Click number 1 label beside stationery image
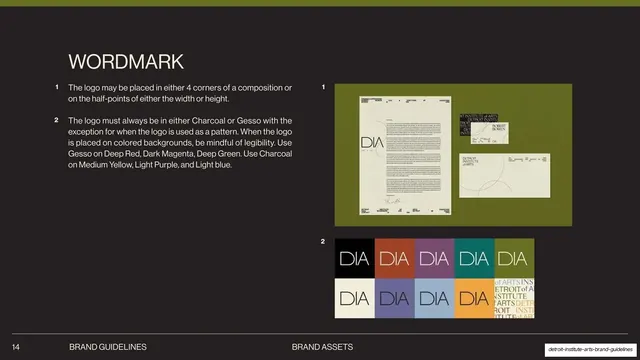Screen dimensions: 640x360 (323, 87)
